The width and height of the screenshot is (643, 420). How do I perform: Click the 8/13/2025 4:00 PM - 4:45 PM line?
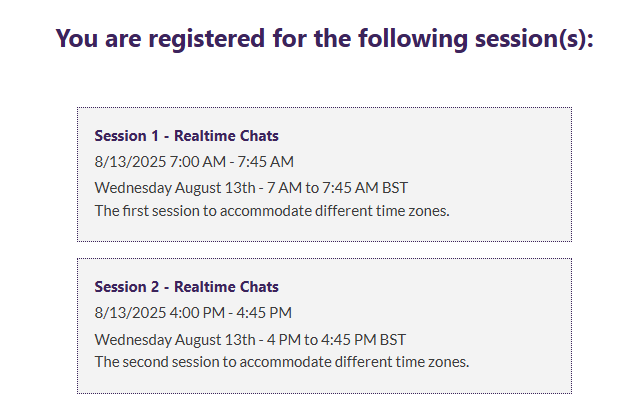pyautogui.click(x=193, y=313)
